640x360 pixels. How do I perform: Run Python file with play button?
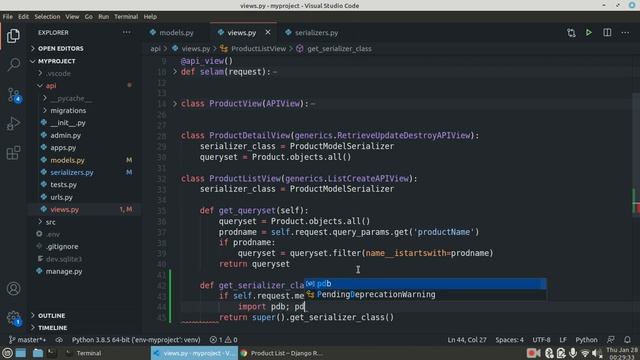[x=589, y=33]
